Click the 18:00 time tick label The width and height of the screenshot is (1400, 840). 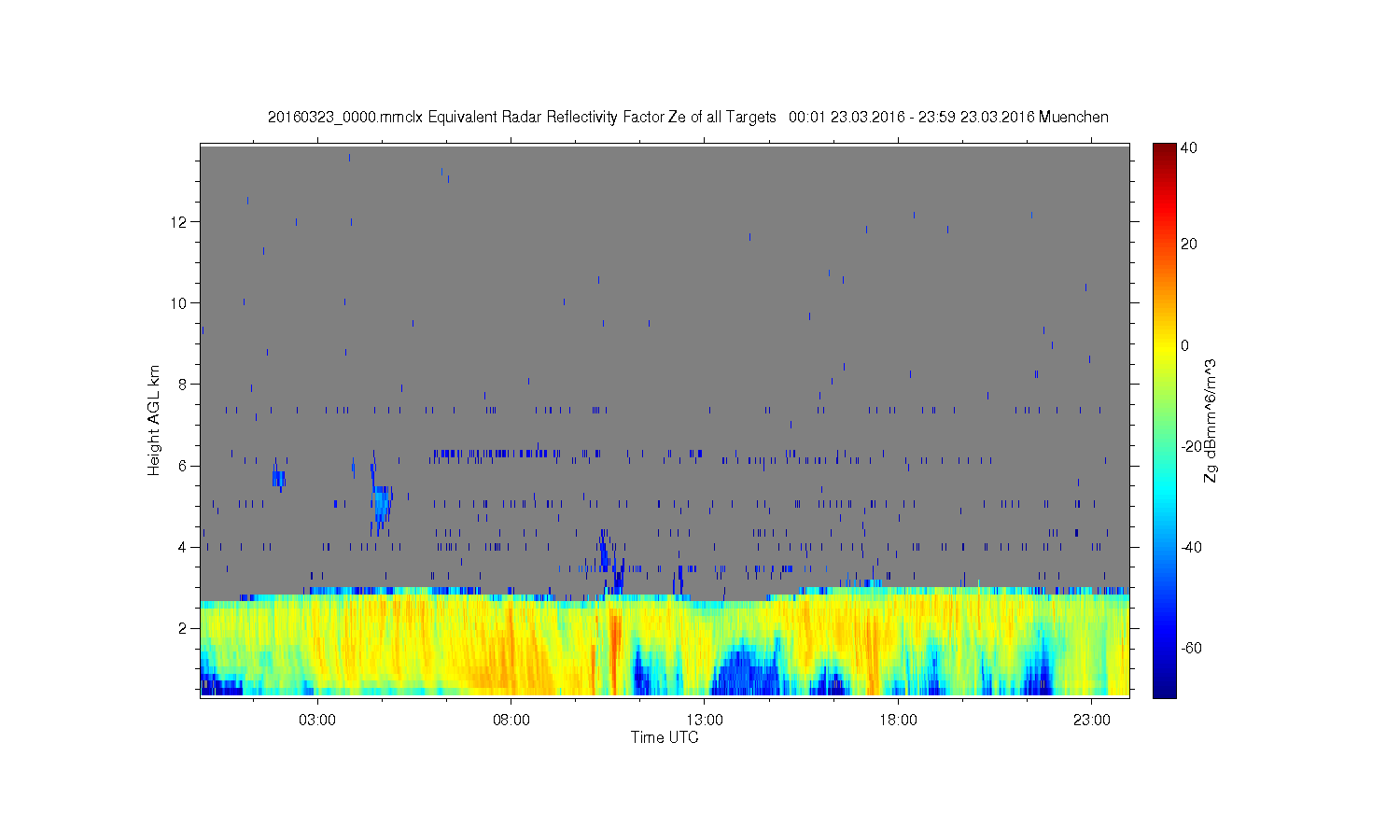[x=898, y=721]
